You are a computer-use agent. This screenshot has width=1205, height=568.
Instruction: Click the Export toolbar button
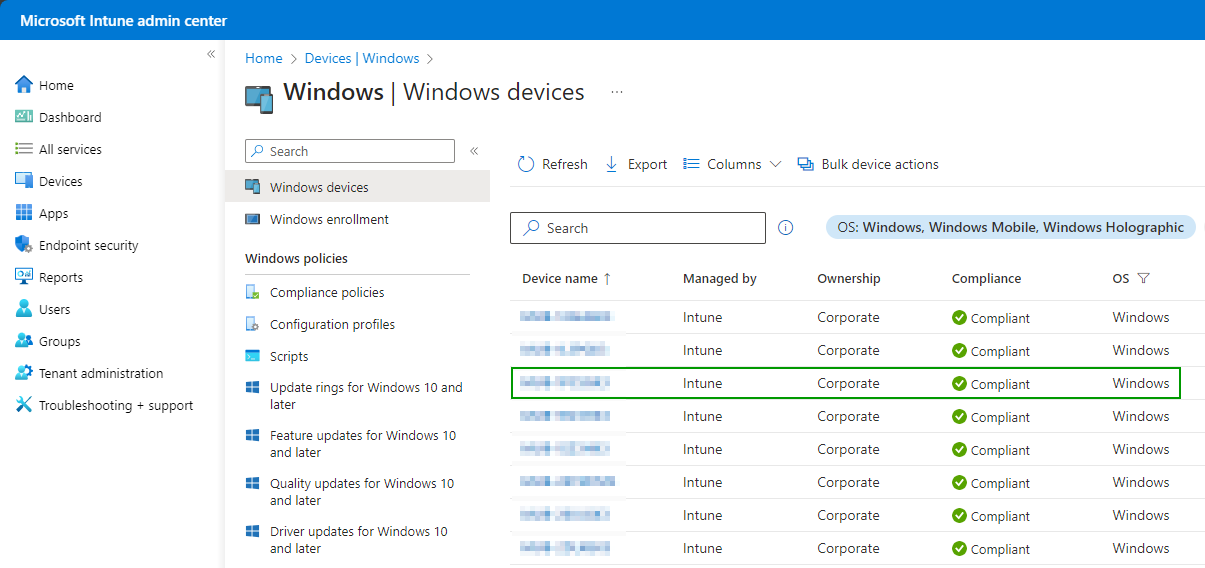coord(636,164)
